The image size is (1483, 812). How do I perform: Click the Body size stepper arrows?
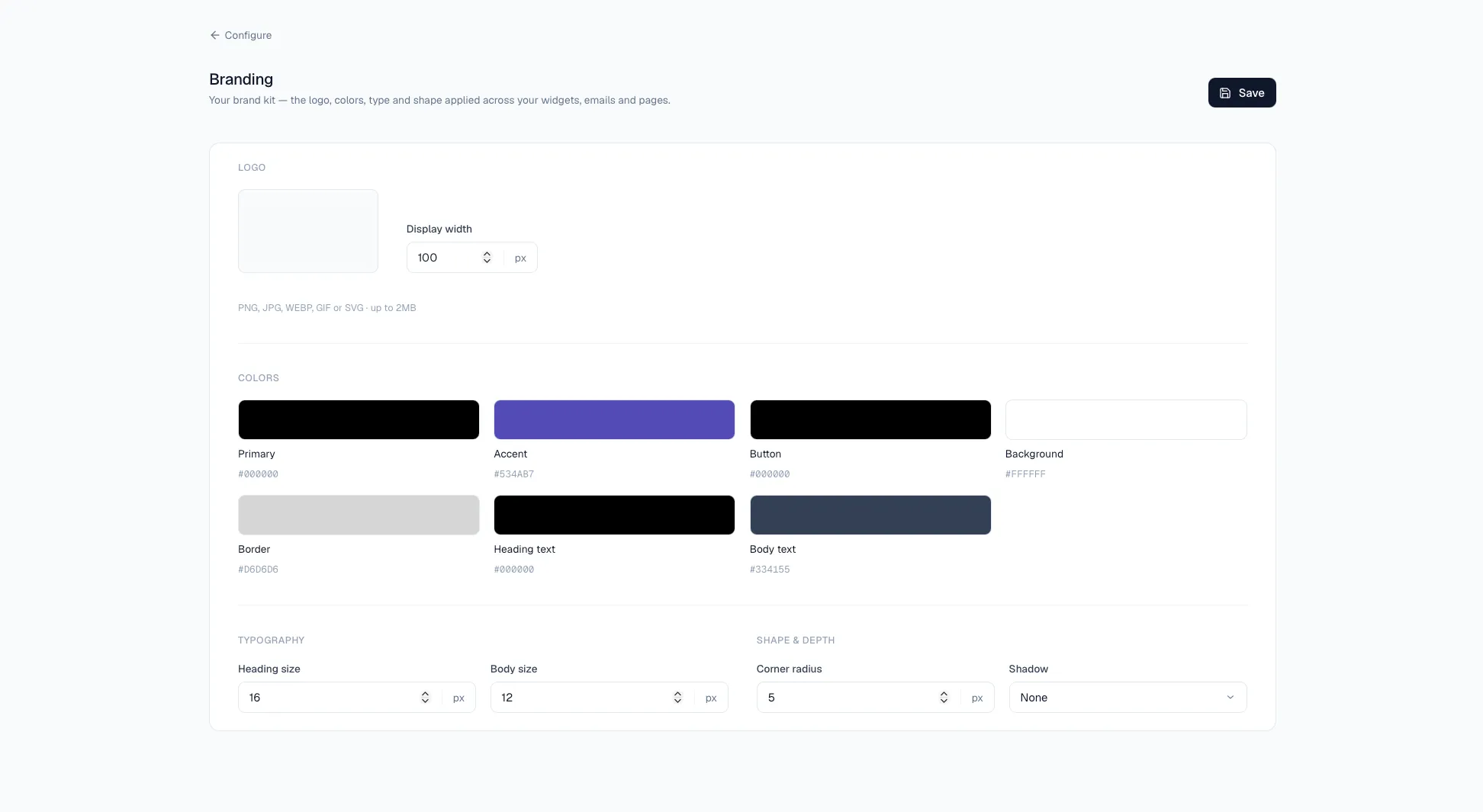[677, 698]
